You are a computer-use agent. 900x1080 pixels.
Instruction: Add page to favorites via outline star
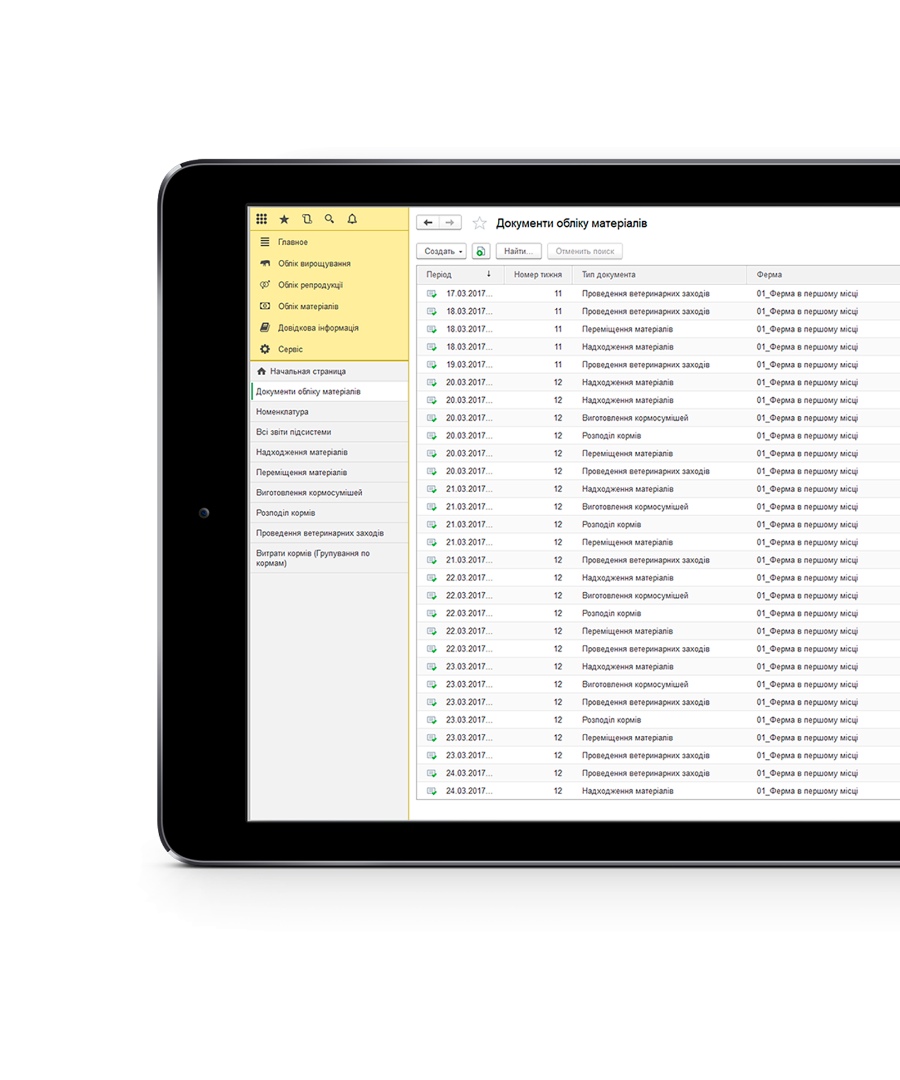tap(479, 223)
